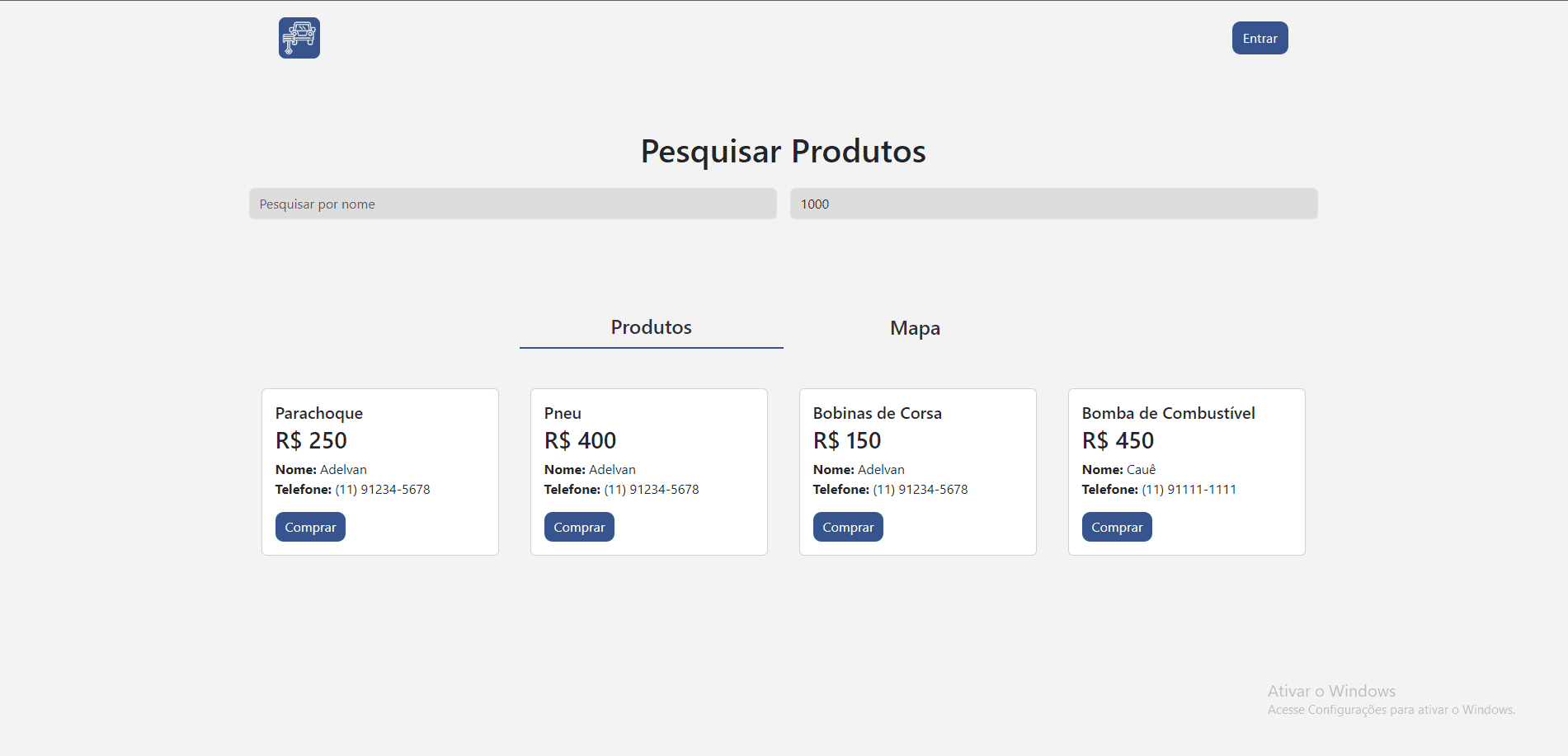Click the Bomba de Combustível title
The width and height of the screenshot is (1568, 756).
(1168, 413)
